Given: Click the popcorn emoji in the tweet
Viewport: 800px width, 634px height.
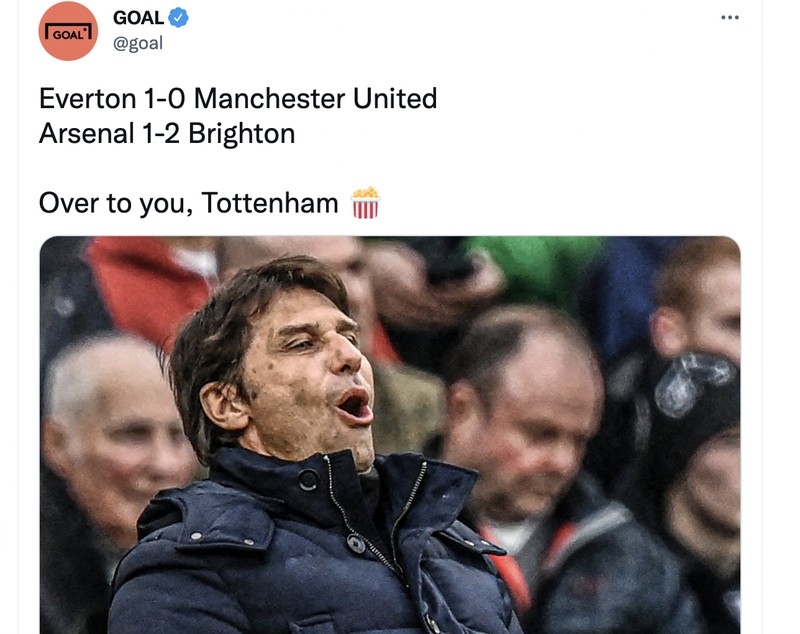Looking at the screenshot, I should click(x=366, y=204).
